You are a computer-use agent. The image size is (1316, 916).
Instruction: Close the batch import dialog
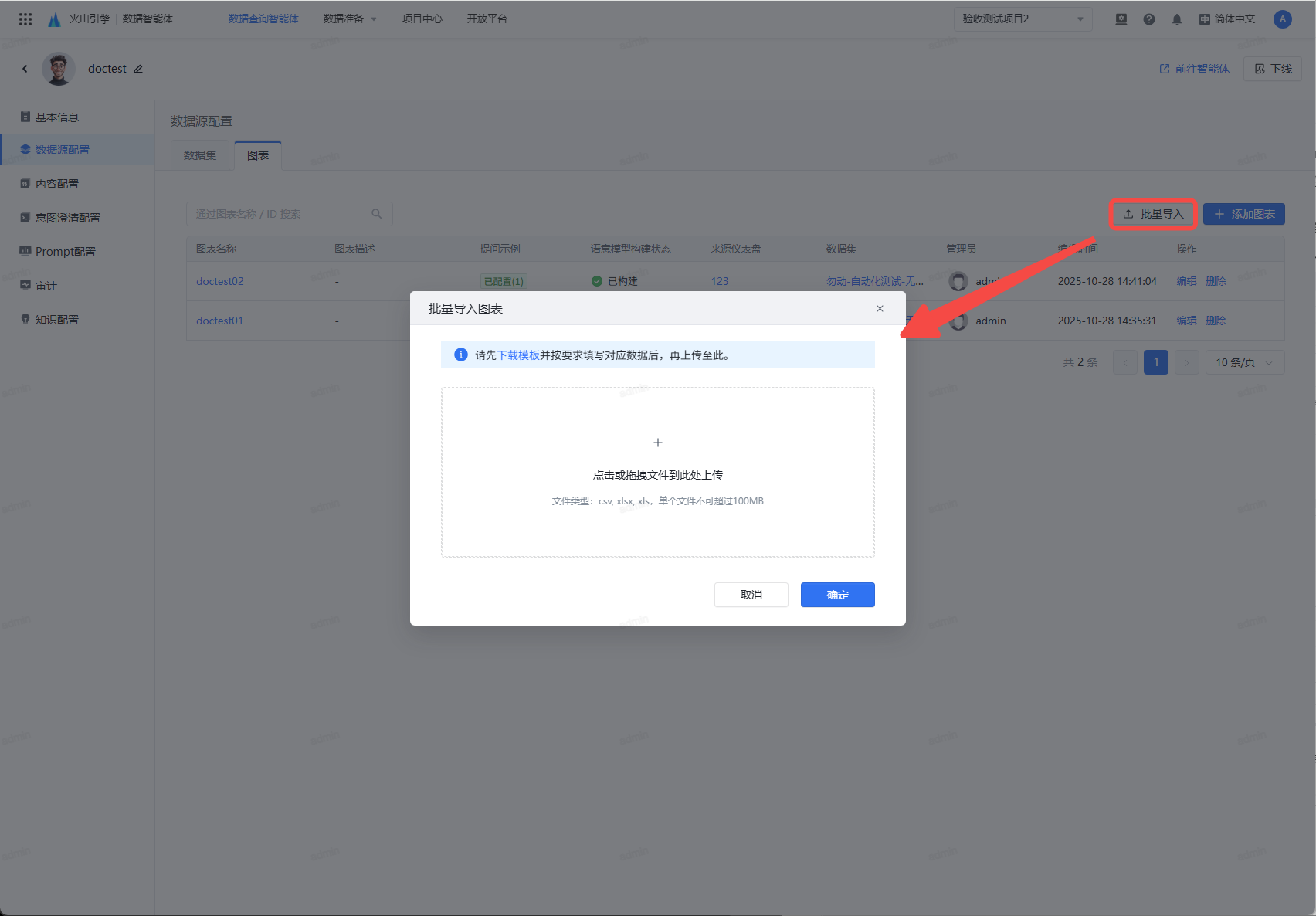coord(880,308)
